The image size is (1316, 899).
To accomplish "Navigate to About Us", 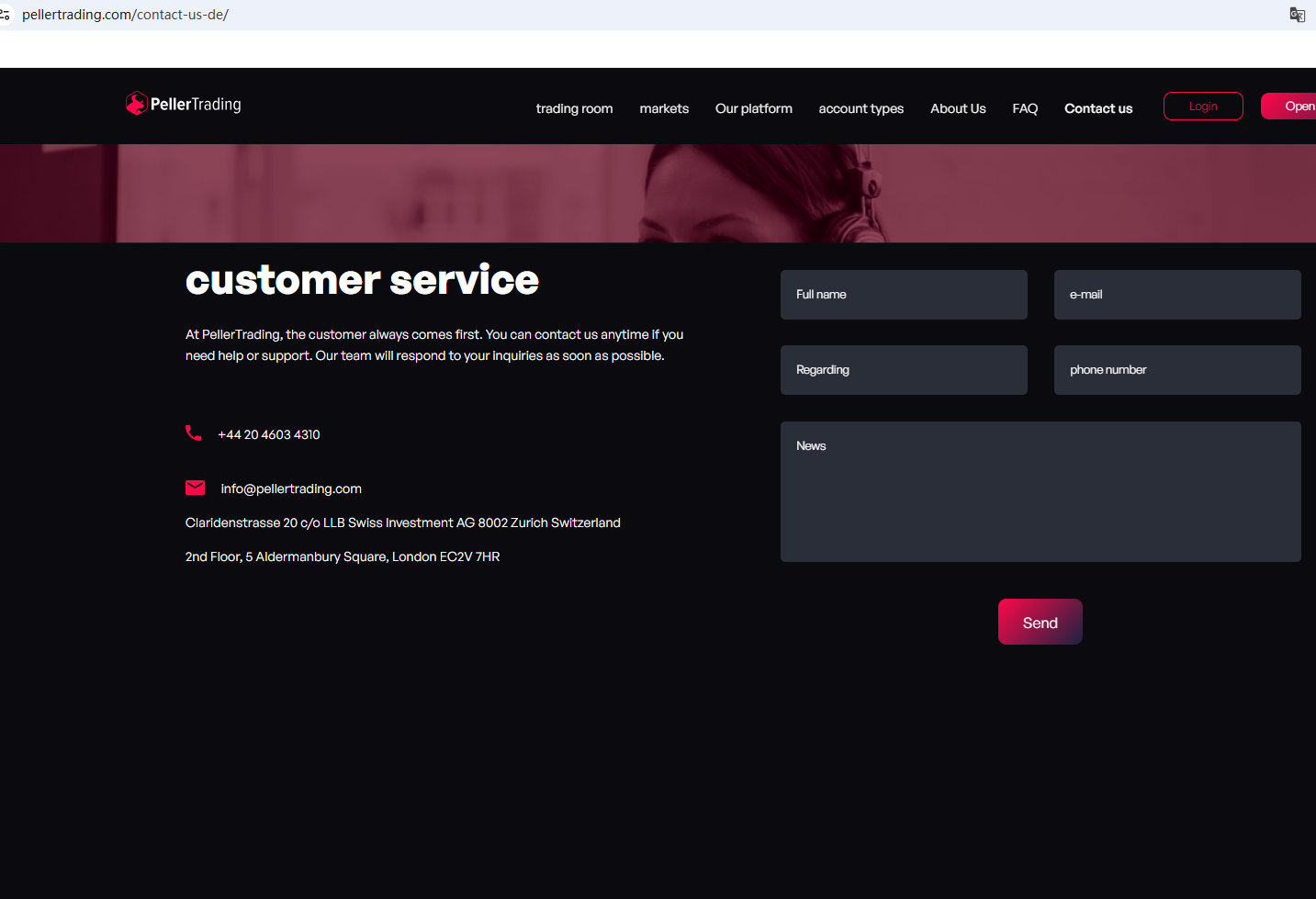I will pyautogui.click(x=958, y=108).
